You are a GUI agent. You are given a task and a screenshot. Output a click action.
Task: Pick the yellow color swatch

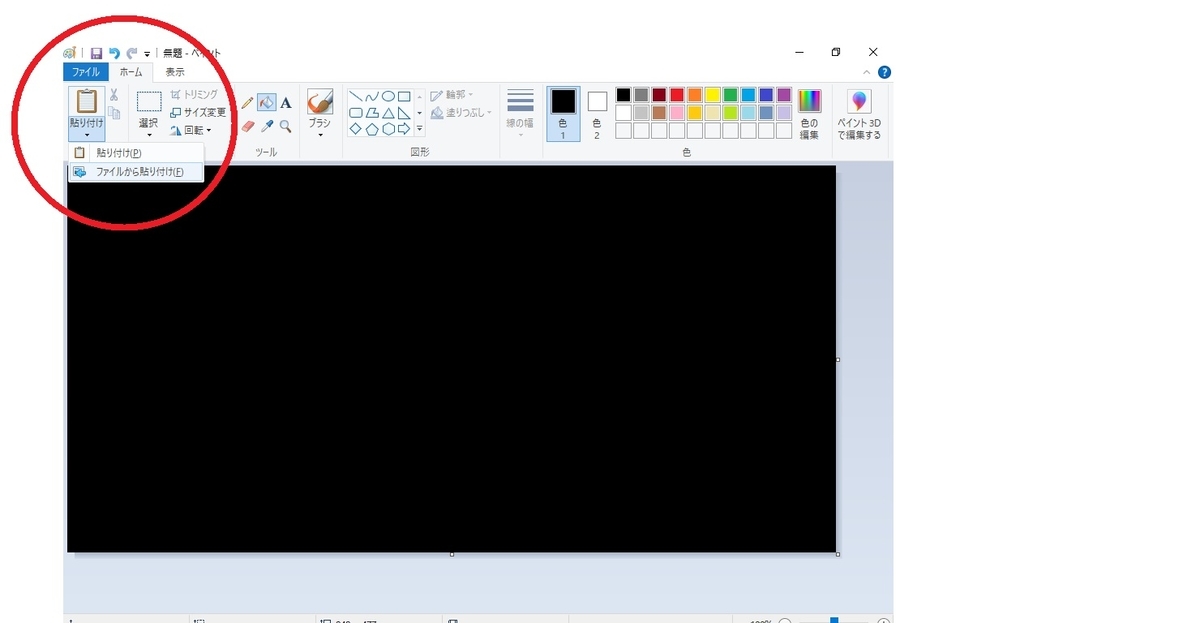coord(712,95)
